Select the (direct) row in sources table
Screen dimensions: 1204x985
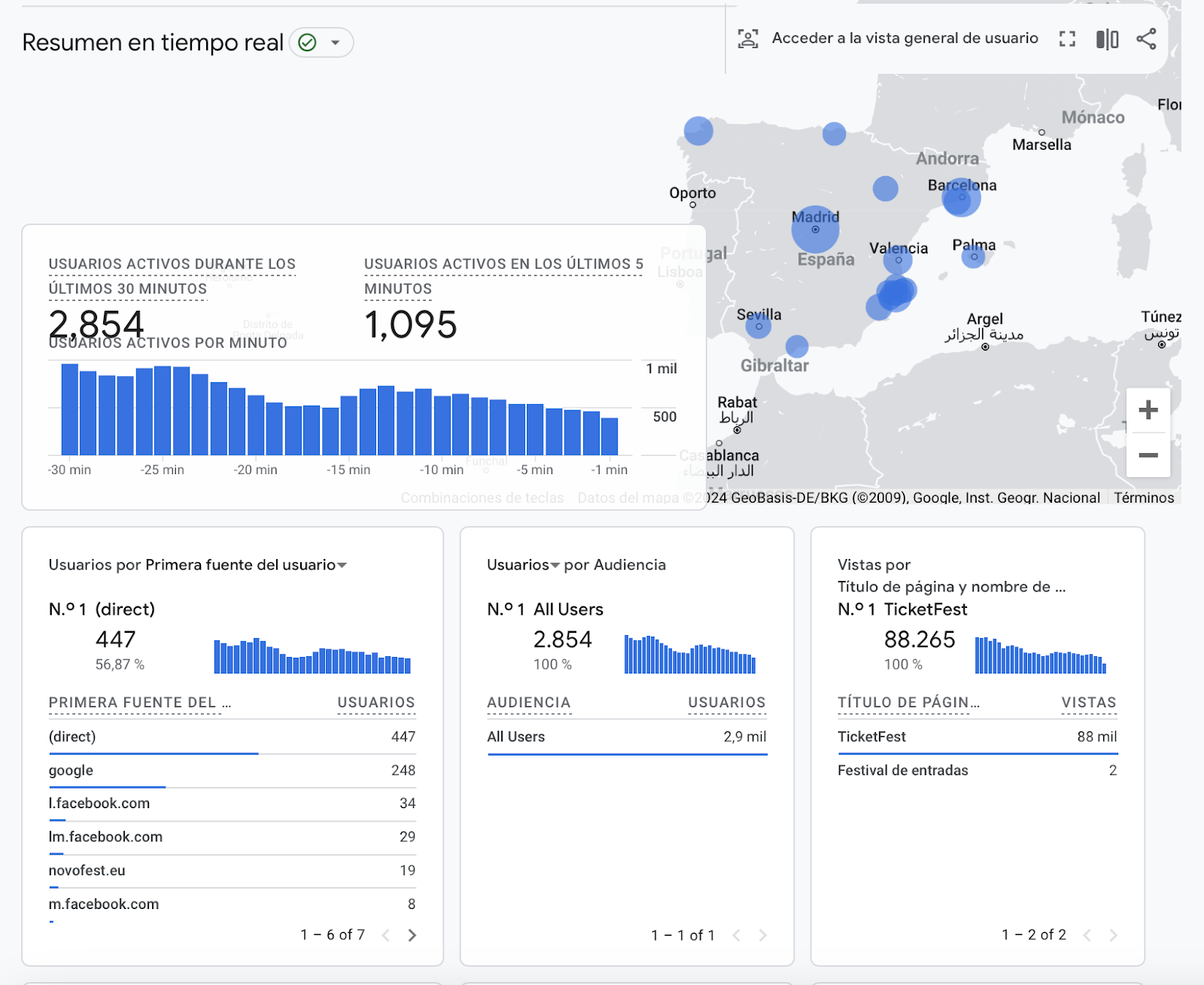[x=232, y=737]
